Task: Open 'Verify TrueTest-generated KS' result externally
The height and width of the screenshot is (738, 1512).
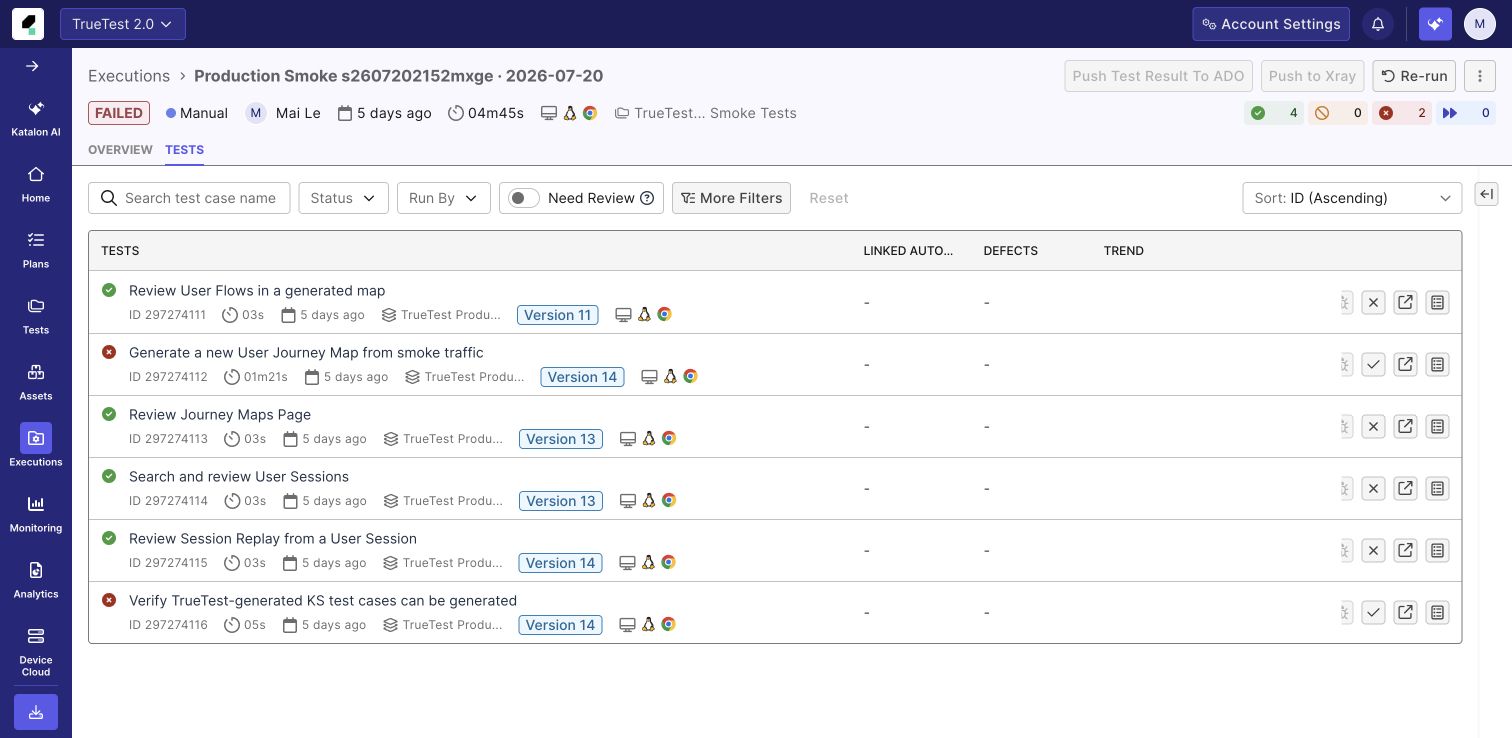Action: click(x=1405, y=612)
